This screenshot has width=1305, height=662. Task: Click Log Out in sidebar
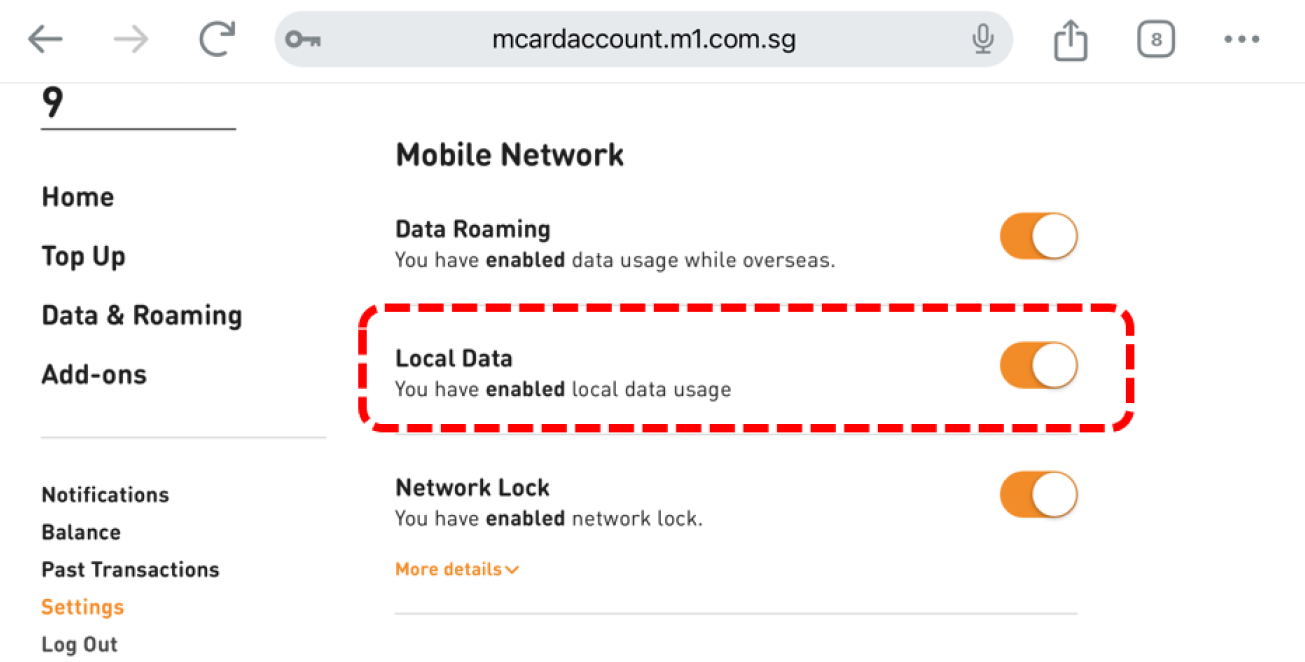[x=79, y=644]
